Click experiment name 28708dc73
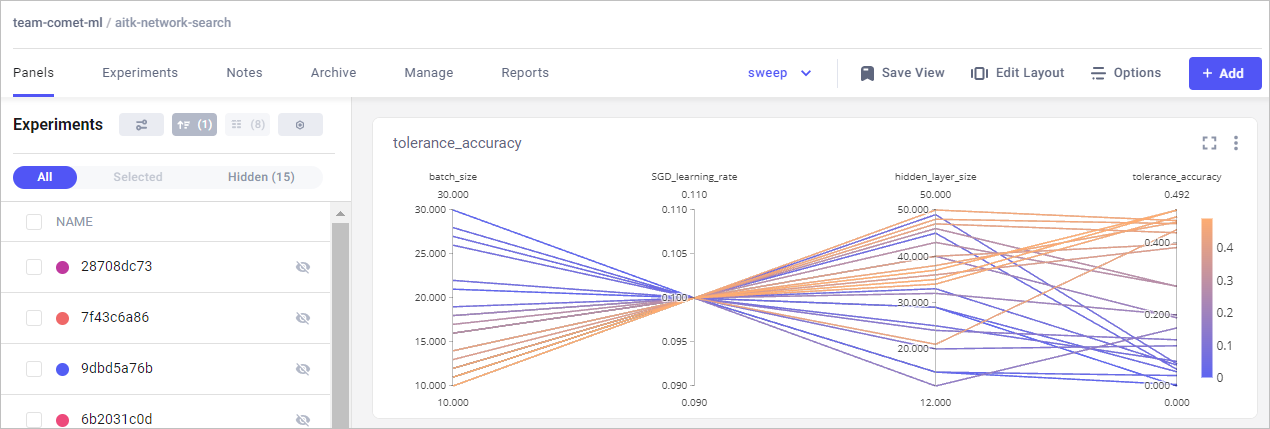1270x429 pixels. pos(116,267)
